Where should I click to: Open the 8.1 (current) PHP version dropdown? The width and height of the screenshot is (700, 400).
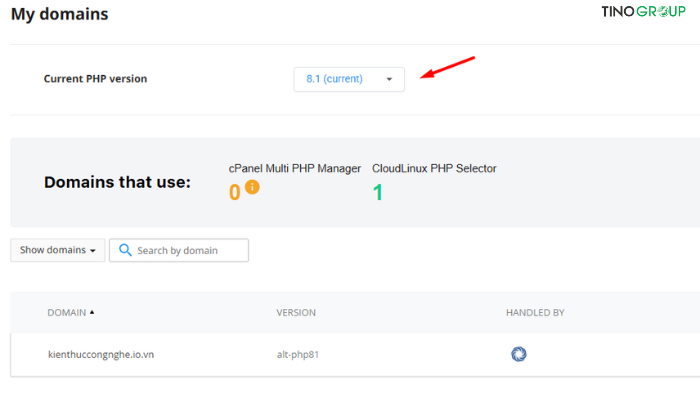click(348, 79)
